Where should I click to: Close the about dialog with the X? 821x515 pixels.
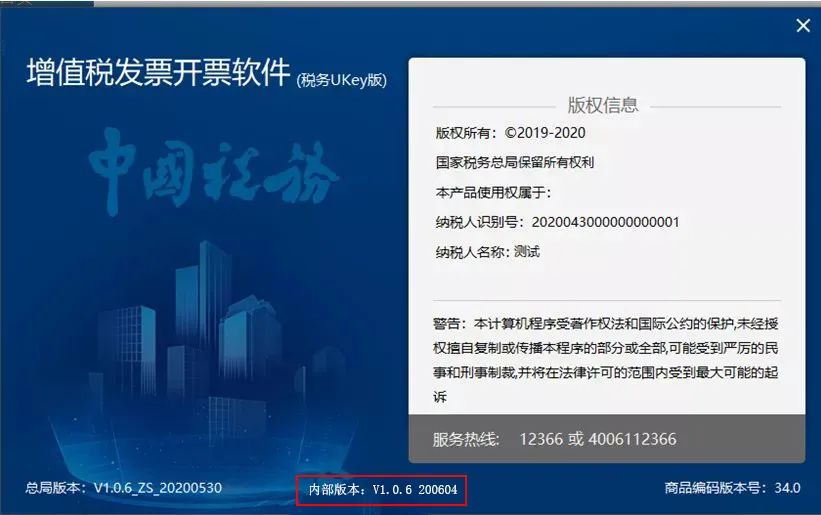pos(803,25)
